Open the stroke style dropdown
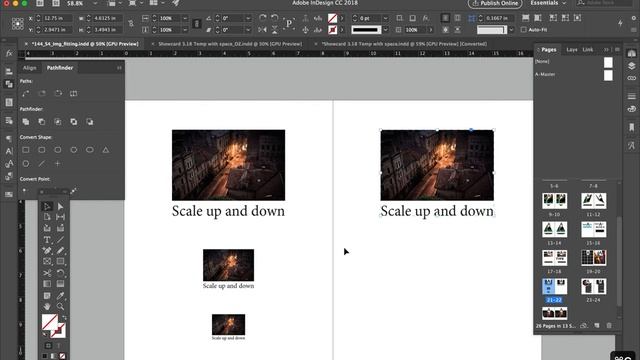640x360 pixels. coord(385,30)
